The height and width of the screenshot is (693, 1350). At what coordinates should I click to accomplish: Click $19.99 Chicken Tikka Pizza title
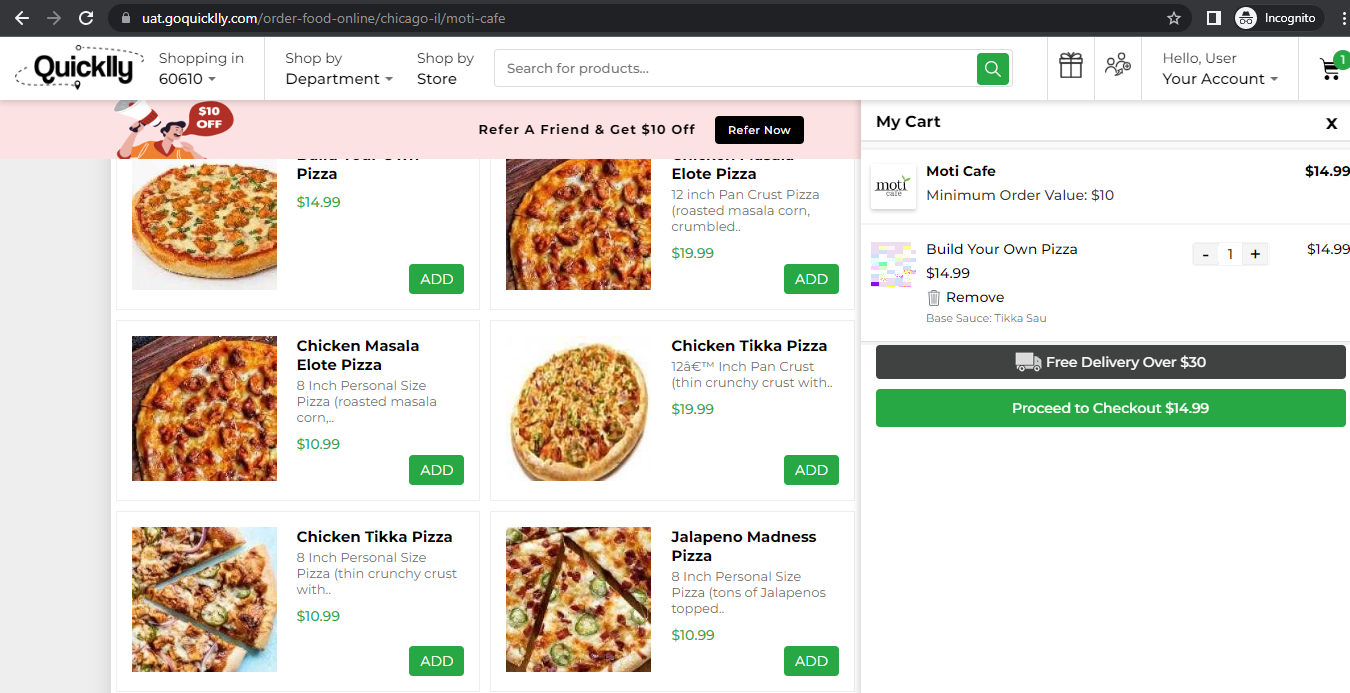pyautogui.click(x=749, y=346)
